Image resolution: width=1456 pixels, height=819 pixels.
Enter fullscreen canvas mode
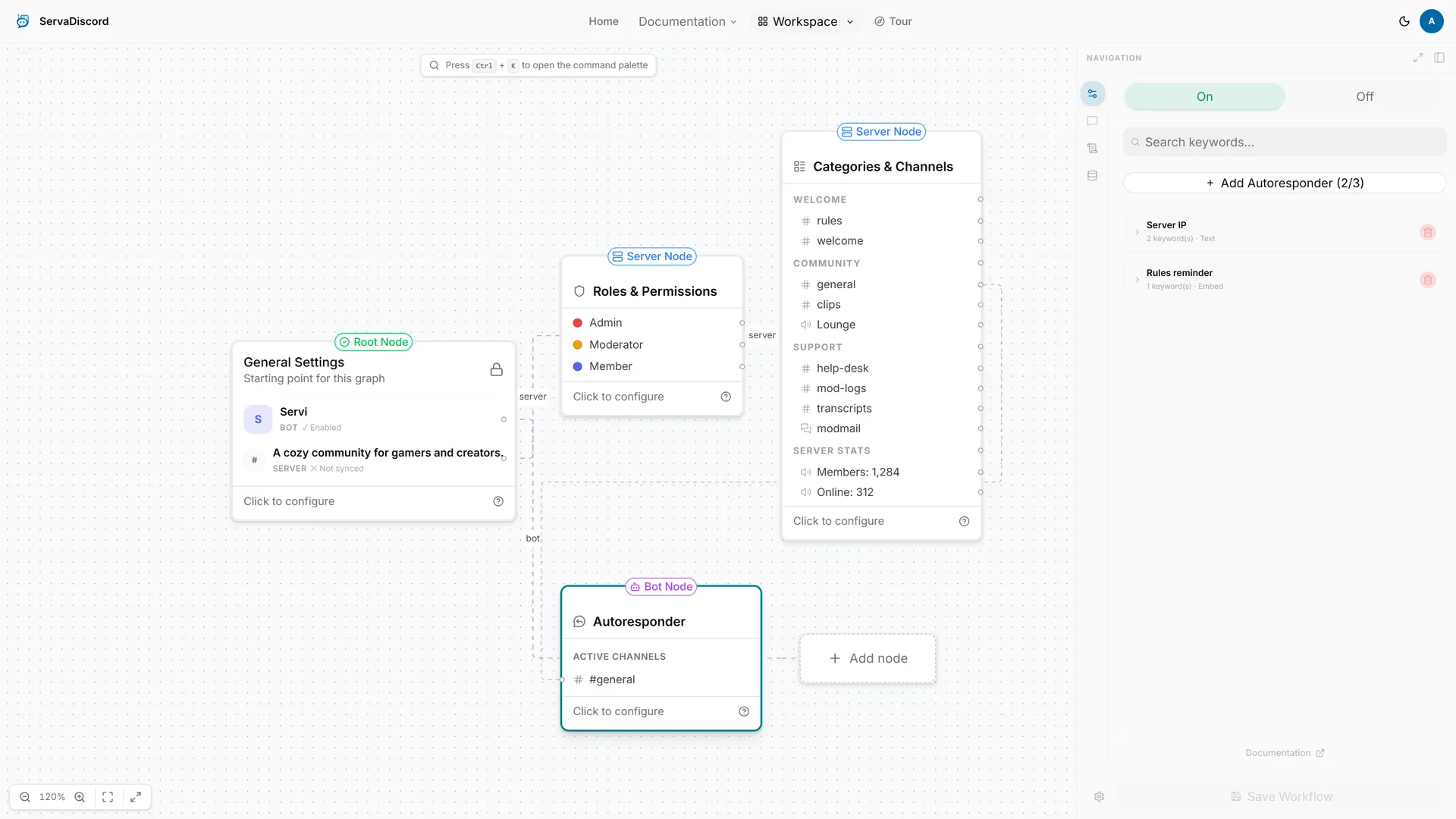point(136,797)
